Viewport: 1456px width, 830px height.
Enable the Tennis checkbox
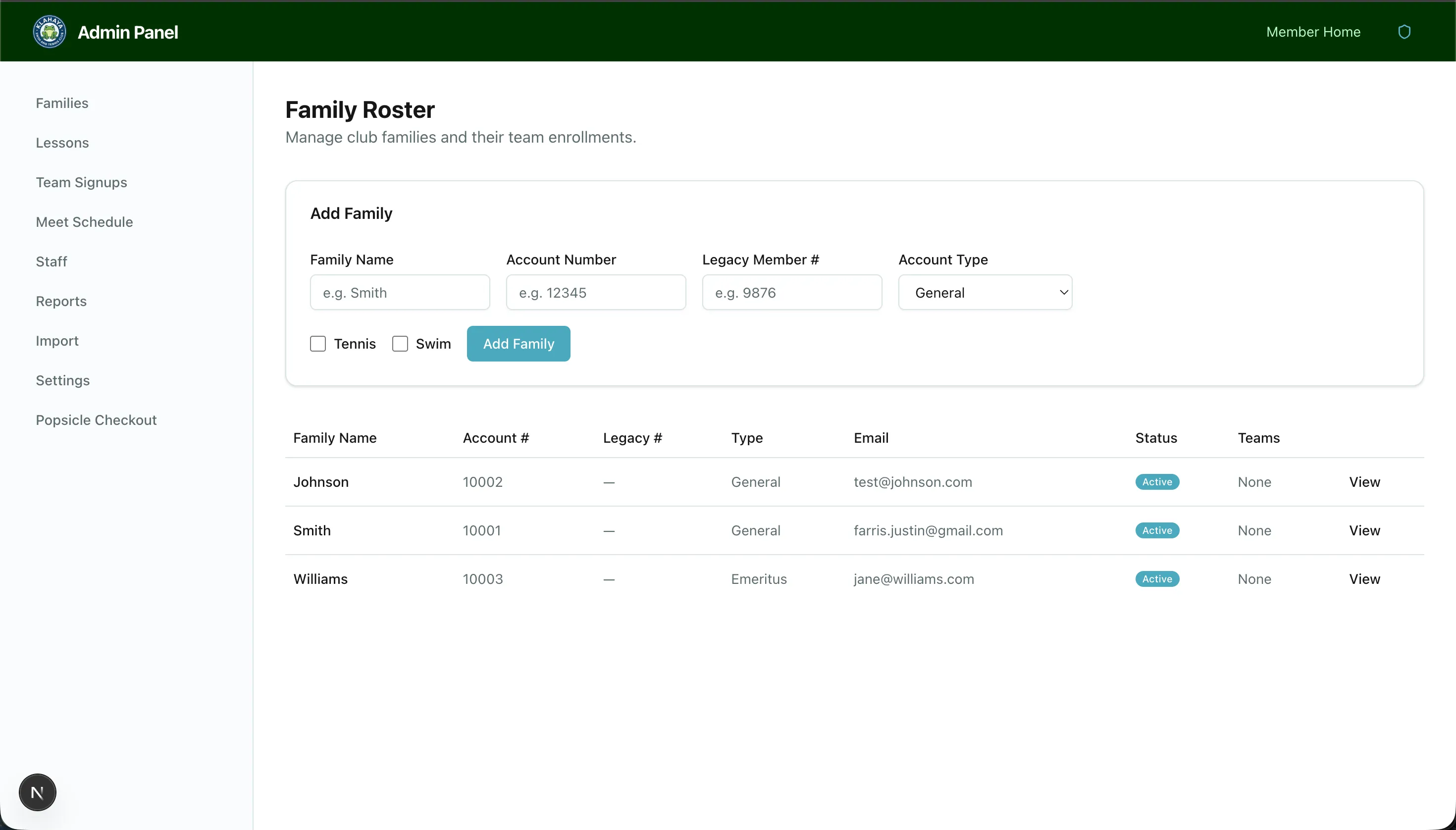tap(318, 343)
